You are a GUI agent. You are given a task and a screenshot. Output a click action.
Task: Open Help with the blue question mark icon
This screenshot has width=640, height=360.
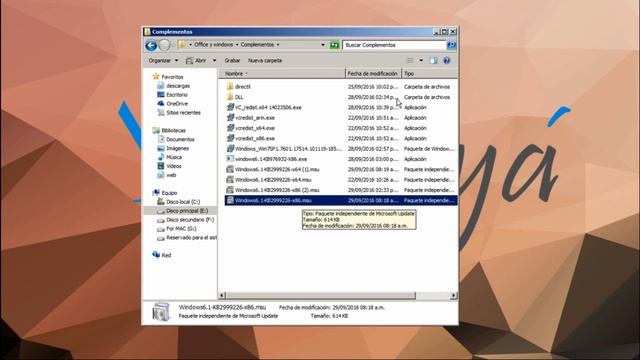[447, 60]
